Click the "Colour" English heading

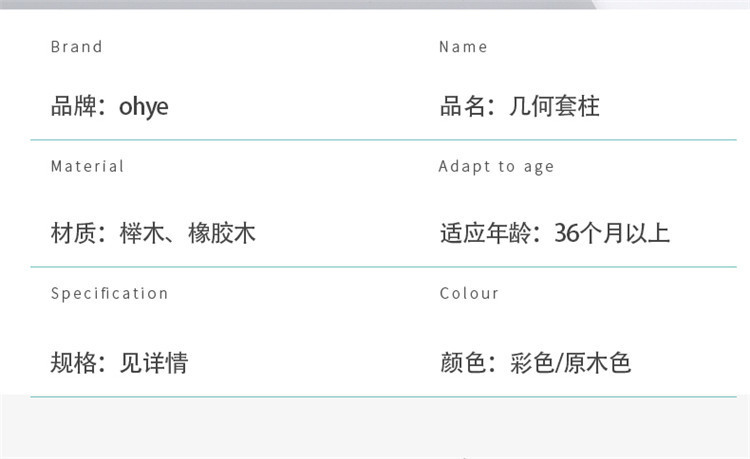click(x=469, y=294)
